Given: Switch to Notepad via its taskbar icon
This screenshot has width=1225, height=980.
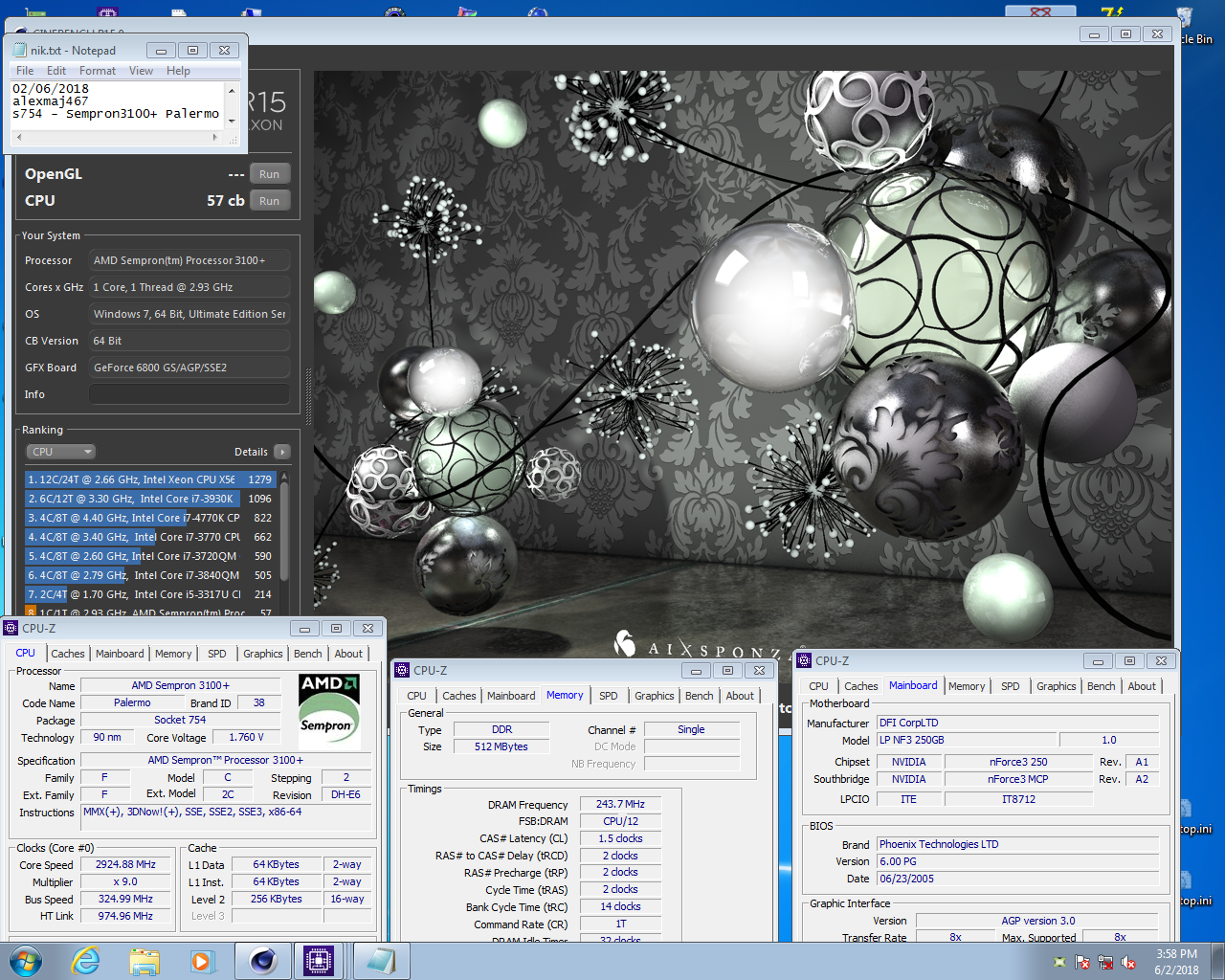Looking at the screenshot, I should click(x=381, y=961).
